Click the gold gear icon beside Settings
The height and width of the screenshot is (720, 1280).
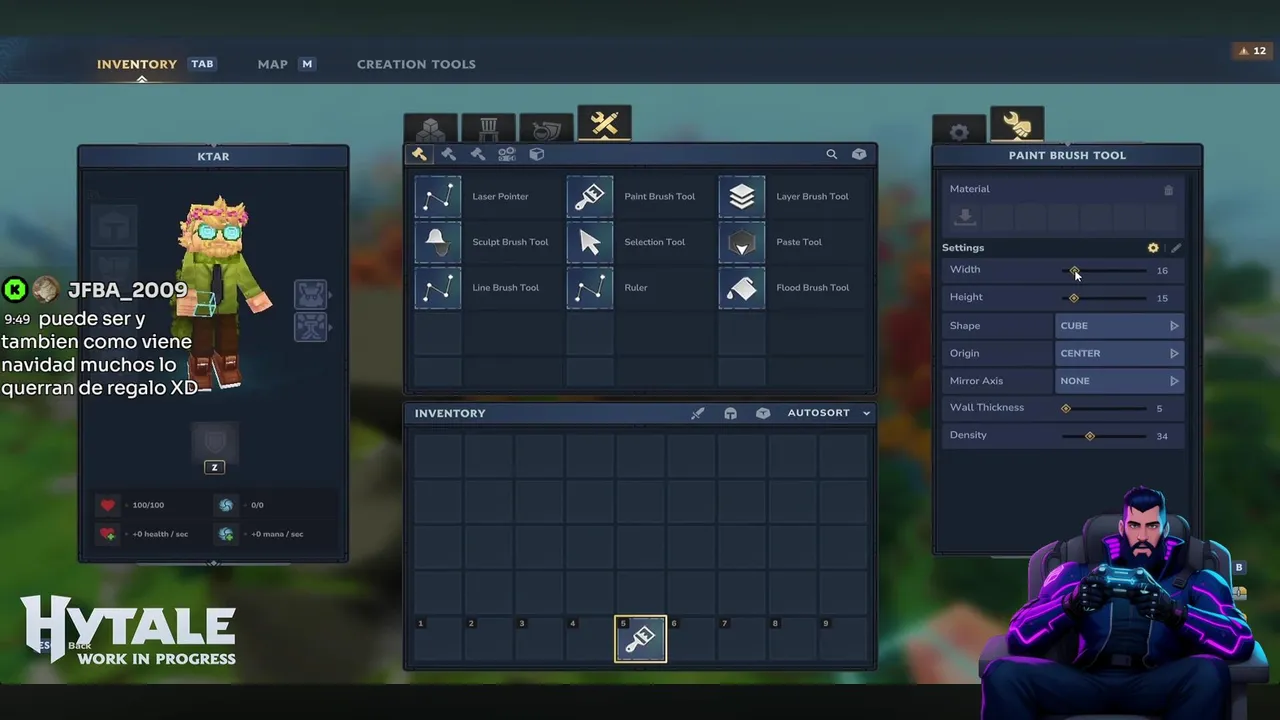pos(1153,248)
